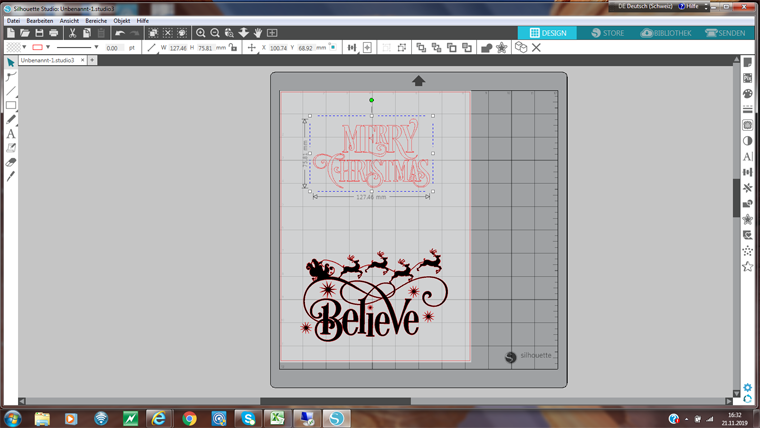Image resolution: width=760 pixels, height=428 pixels.
Task: Open the Offset panel flower icon
Action: (x=747, y=219)
